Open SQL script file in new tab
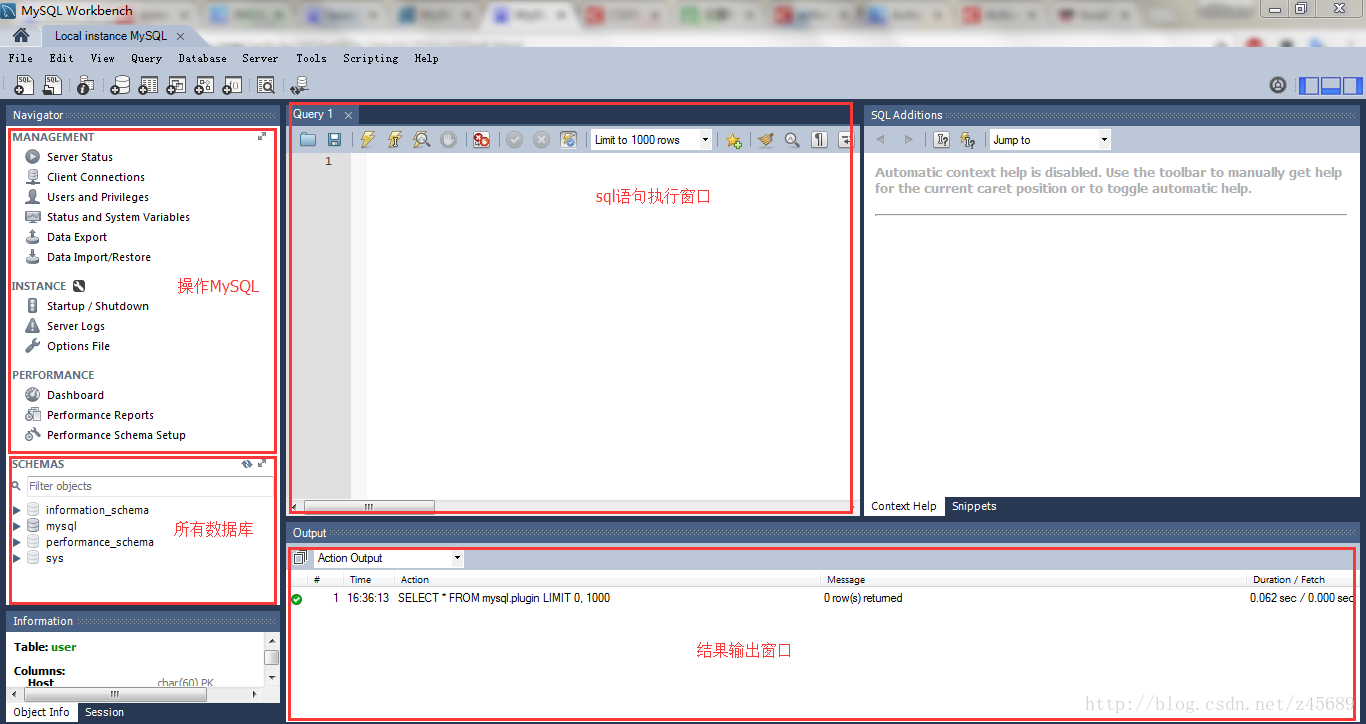Screen dimensions: 1366x724 (x=53, y=86)
